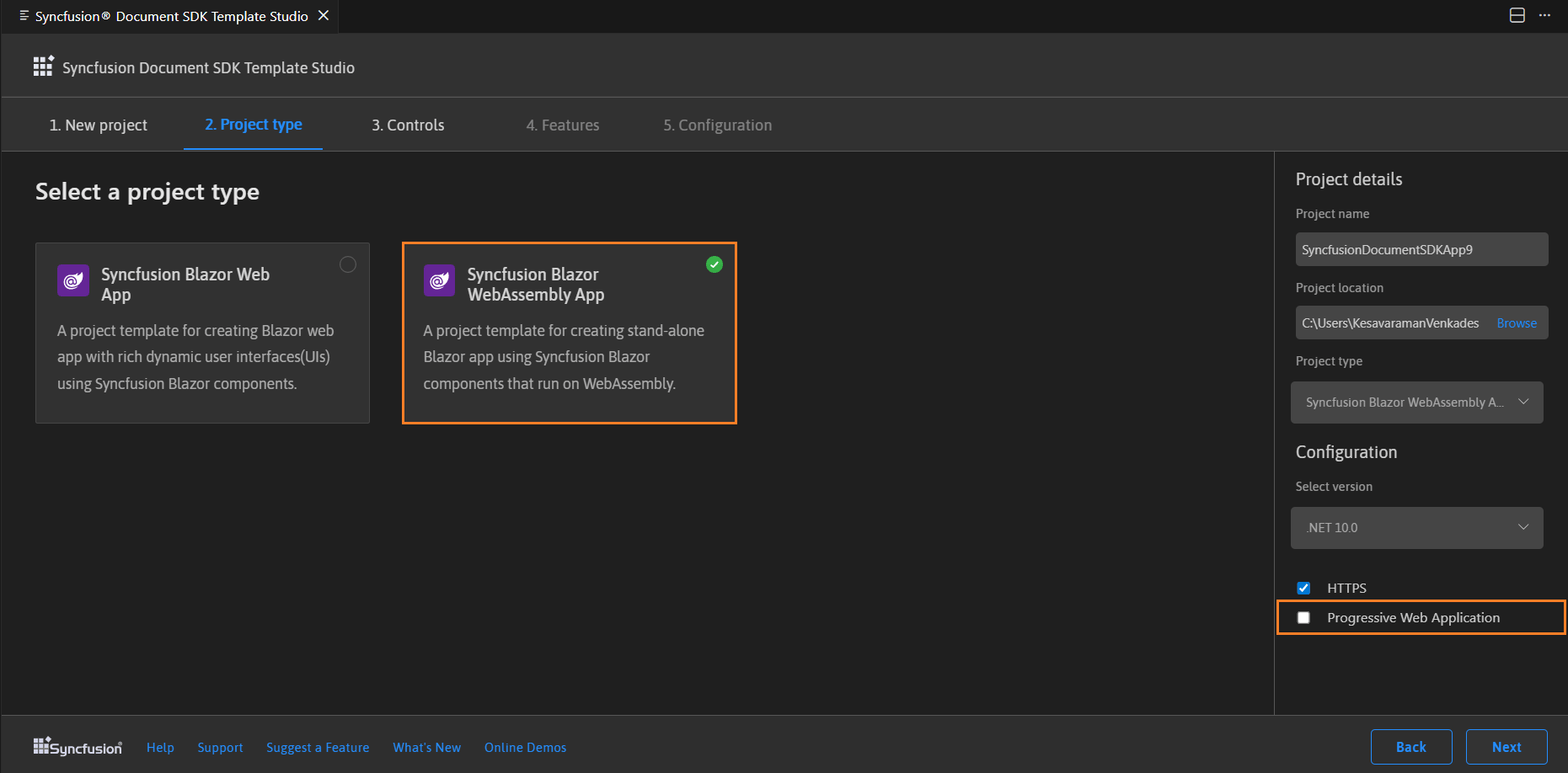Enable the Progressive Web Application checkbox
This screenshot has height=773, width=1568.
tap(1303, 617)
